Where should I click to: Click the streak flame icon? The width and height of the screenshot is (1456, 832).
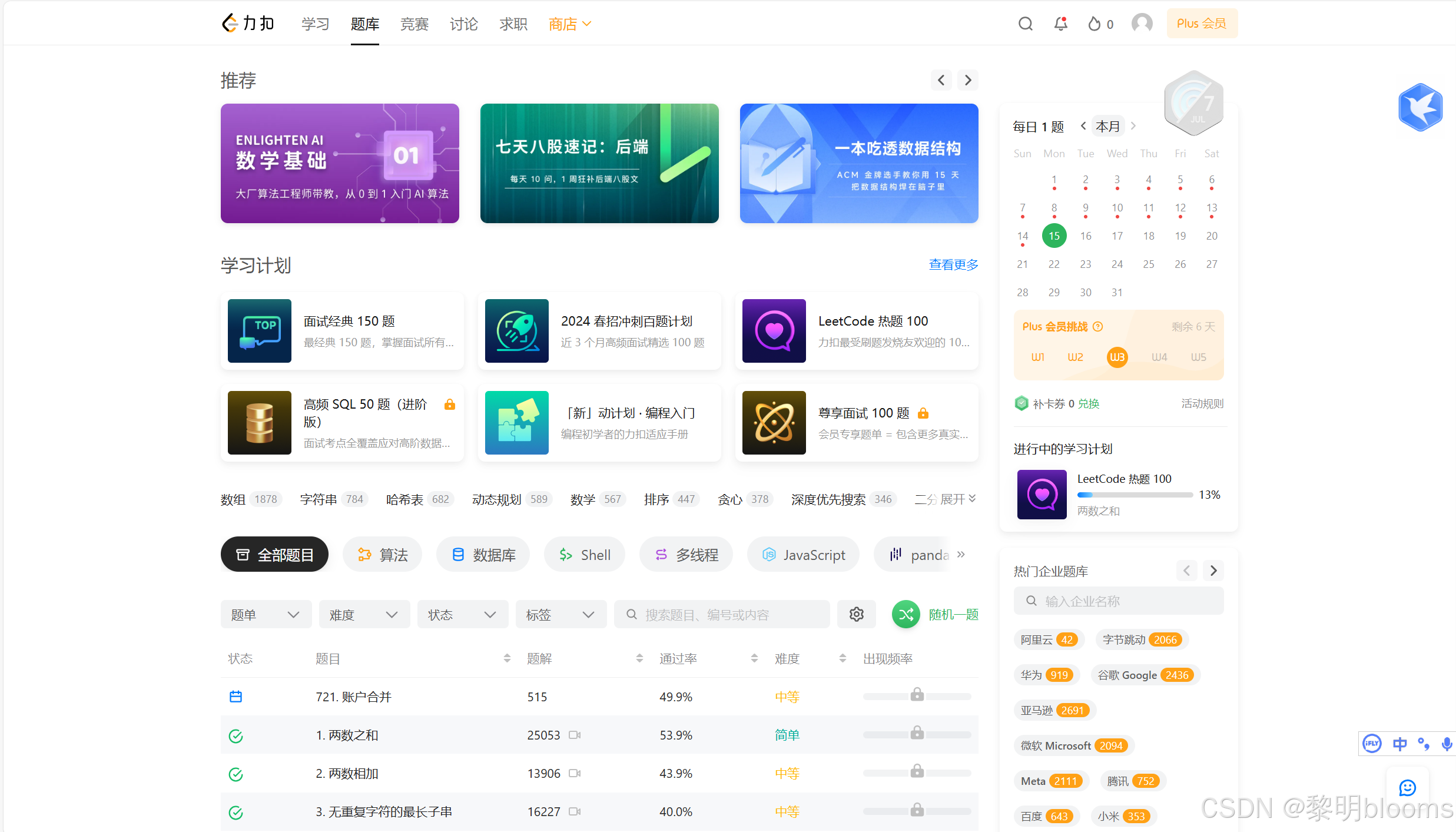tap(1094, 24)
